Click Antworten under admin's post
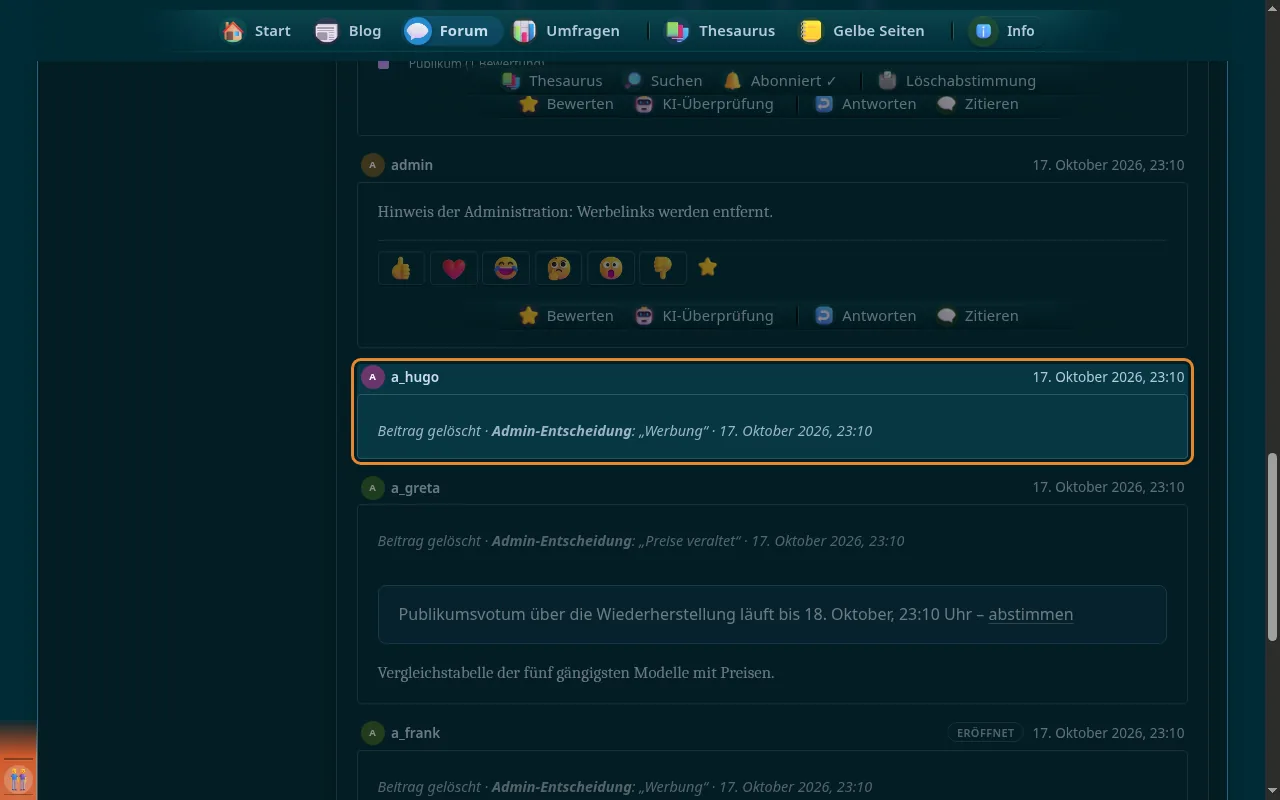 (x=866, y=316)
